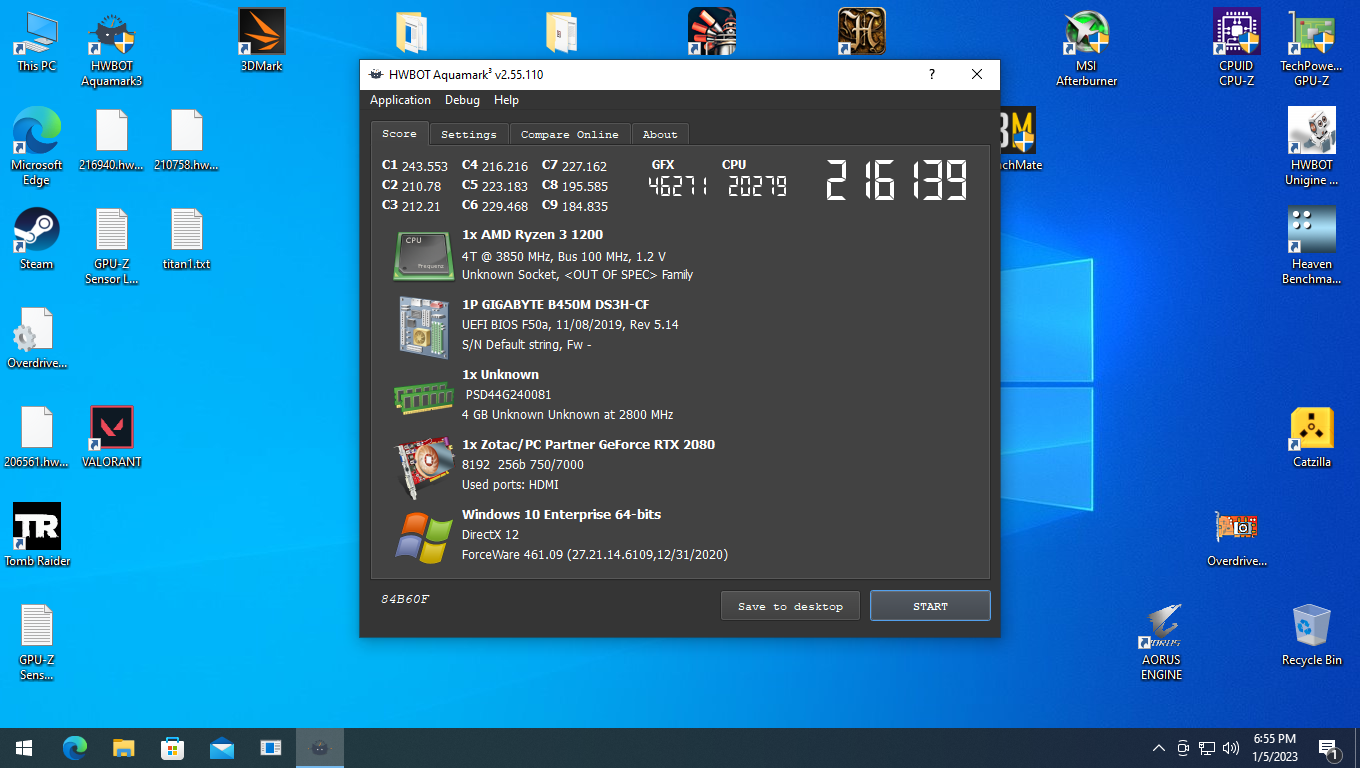Click Save to desktop button

790,606
